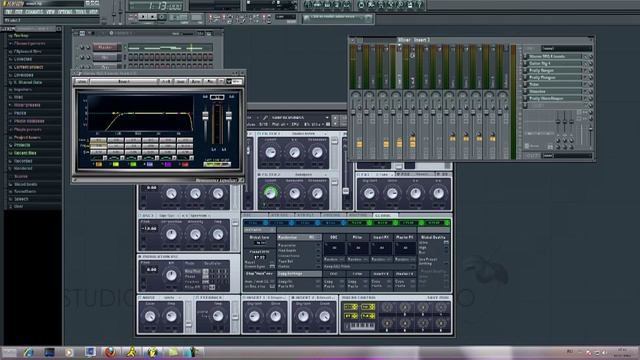Click the Filter 1 Cutoff knob in Massive
The width and height of the screenshot is (640, 360).
coord(270,153)
